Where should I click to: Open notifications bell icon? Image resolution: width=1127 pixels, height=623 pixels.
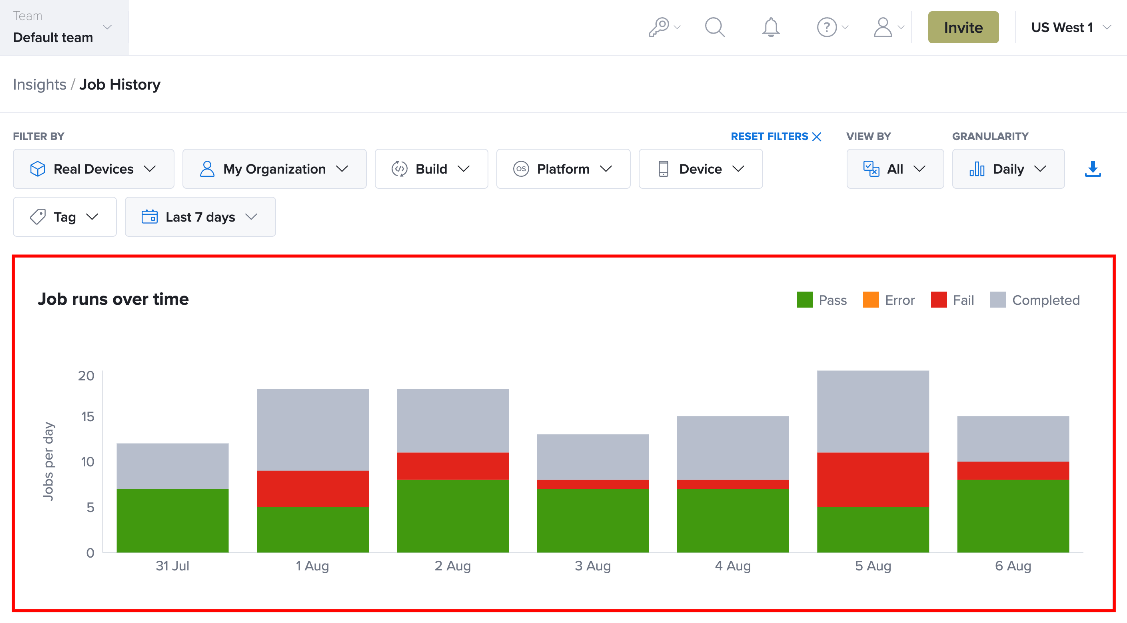click(x=770, y=27)
